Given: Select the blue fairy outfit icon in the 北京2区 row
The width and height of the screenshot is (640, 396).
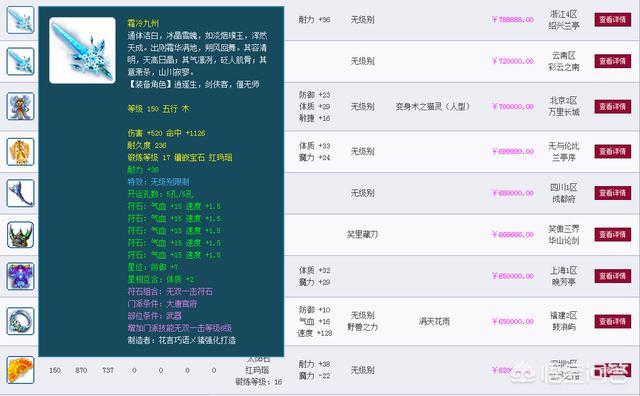Looking at the screenshot, I should (x=20, y=106).
